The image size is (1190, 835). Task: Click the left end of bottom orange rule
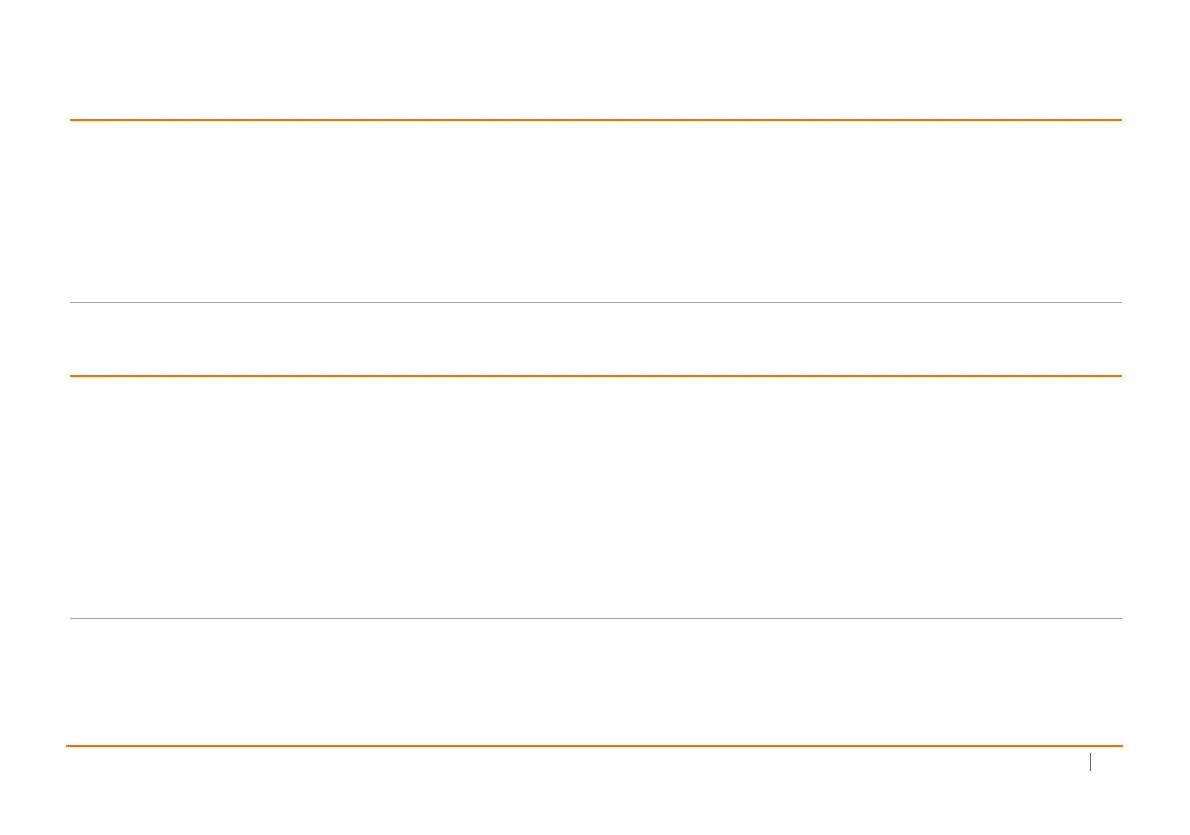(x=71, y=746)
